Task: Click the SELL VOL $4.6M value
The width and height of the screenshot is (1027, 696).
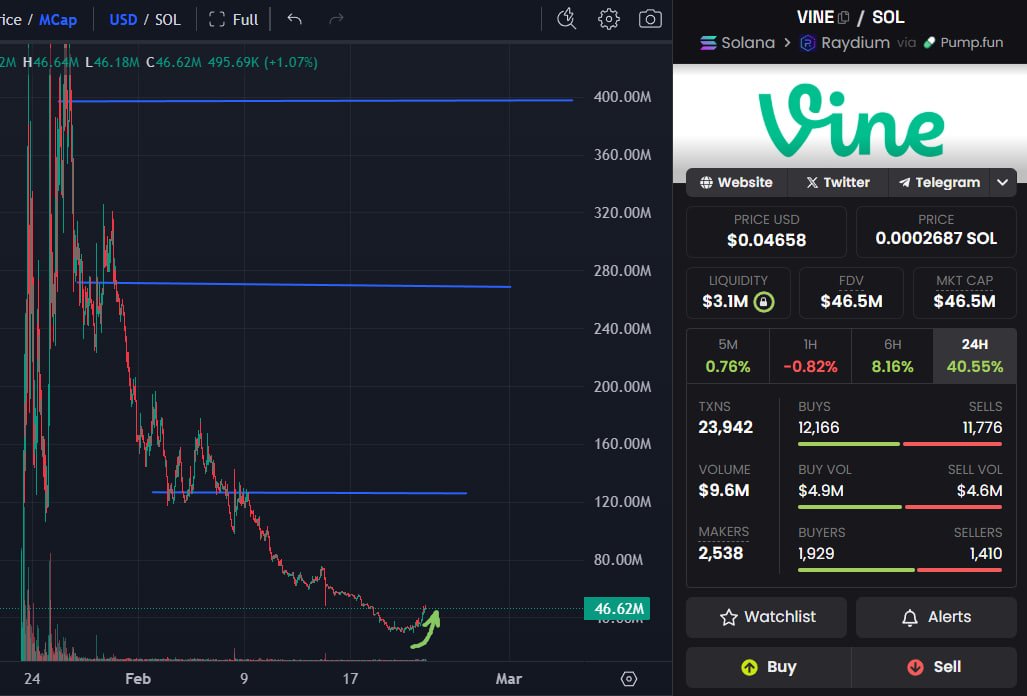Action: 979,491
